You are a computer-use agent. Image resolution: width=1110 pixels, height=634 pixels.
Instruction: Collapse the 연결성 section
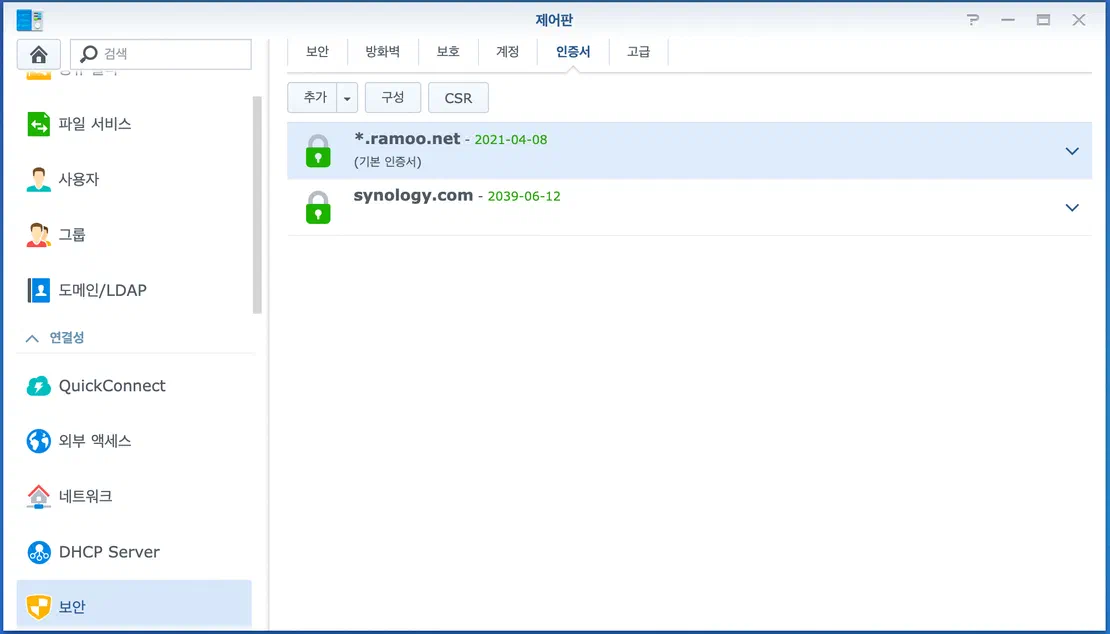point(32,338)
